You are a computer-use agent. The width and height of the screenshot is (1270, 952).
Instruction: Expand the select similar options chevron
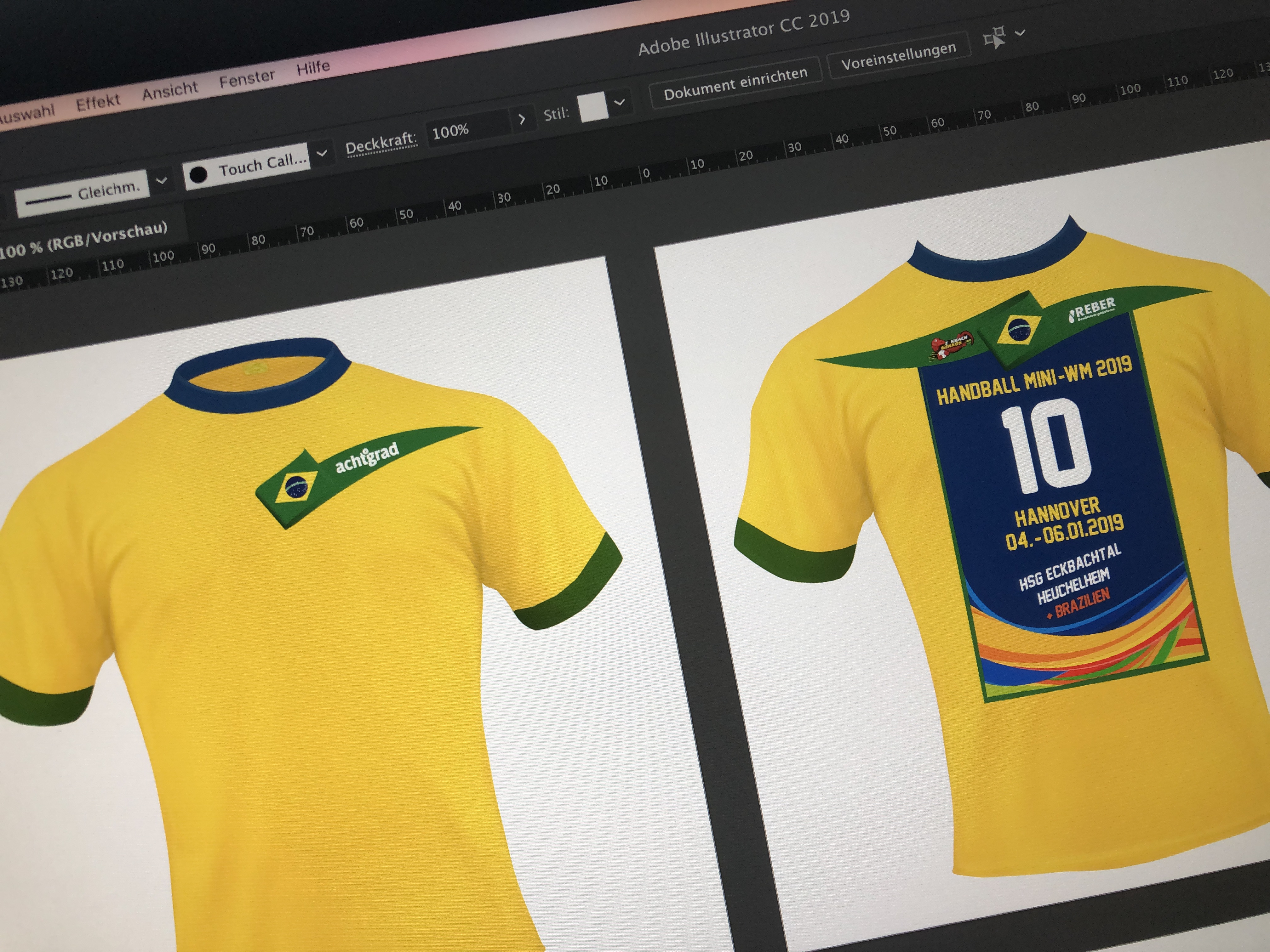1020,33
